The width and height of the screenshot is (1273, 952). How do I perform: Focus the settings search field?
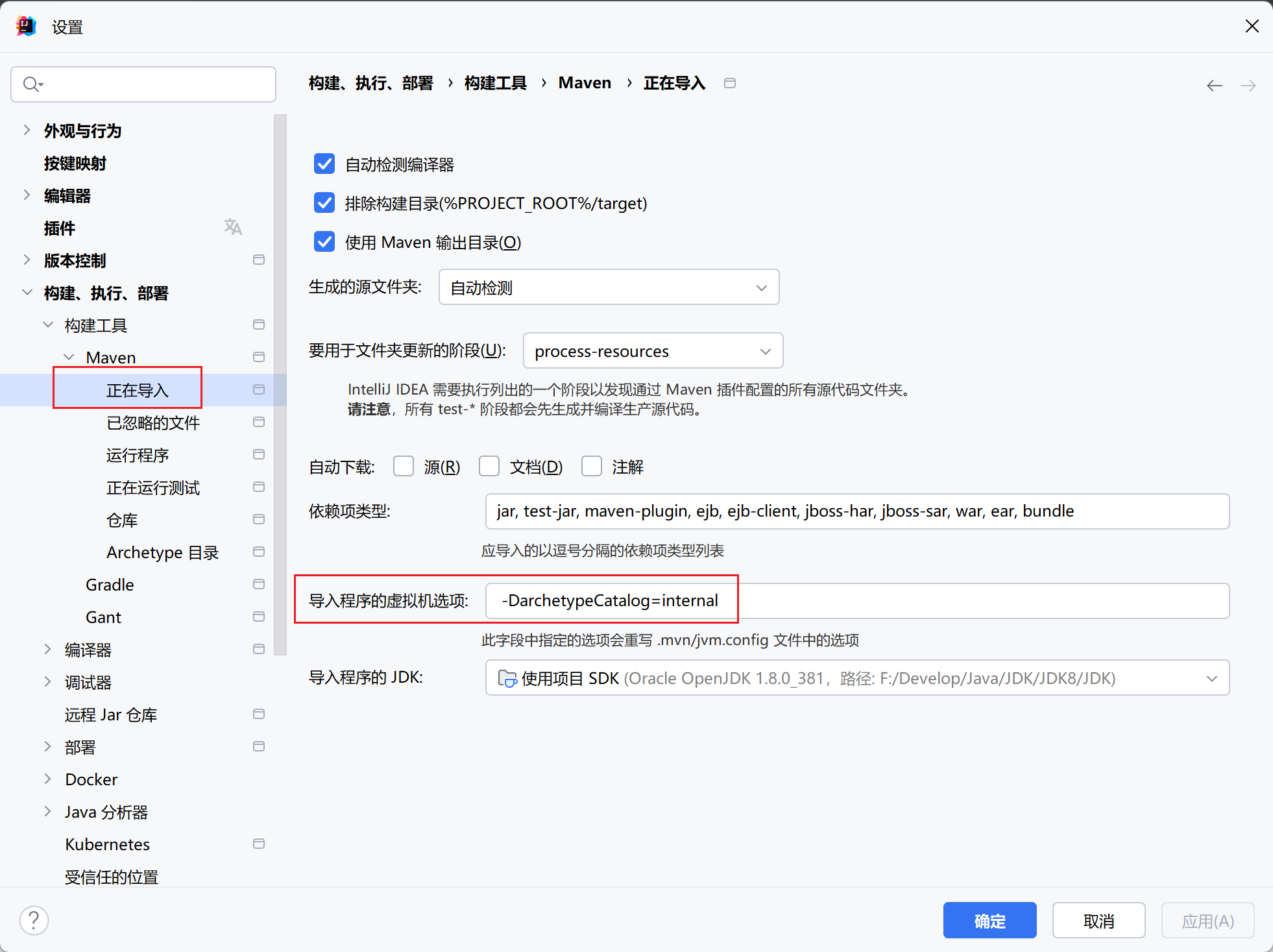tap(143, 84)
